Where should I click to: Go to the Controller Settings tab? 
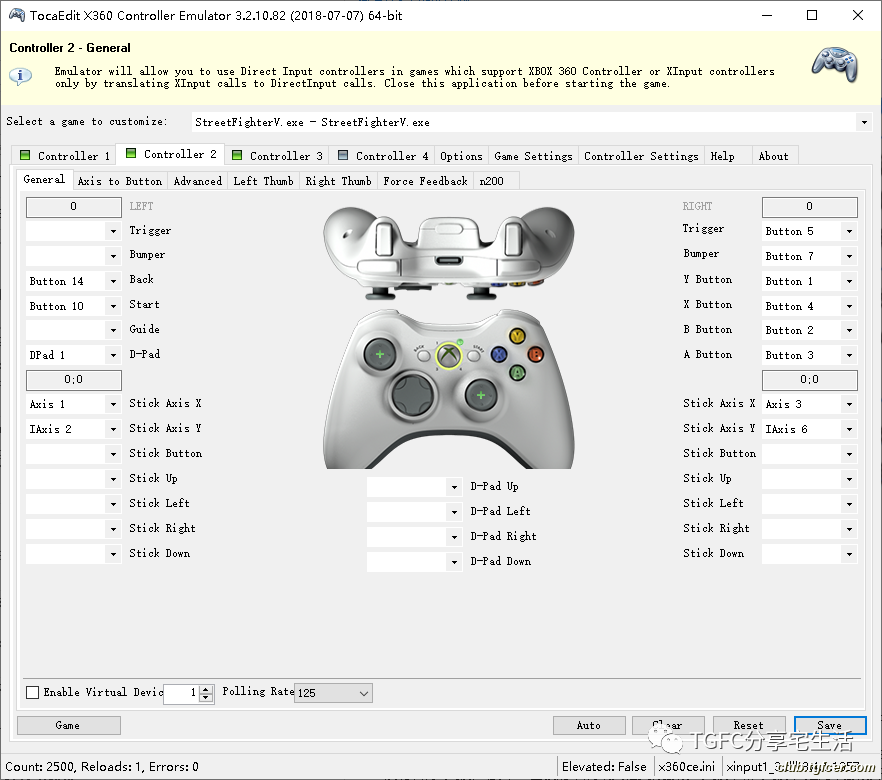point(641,156)
